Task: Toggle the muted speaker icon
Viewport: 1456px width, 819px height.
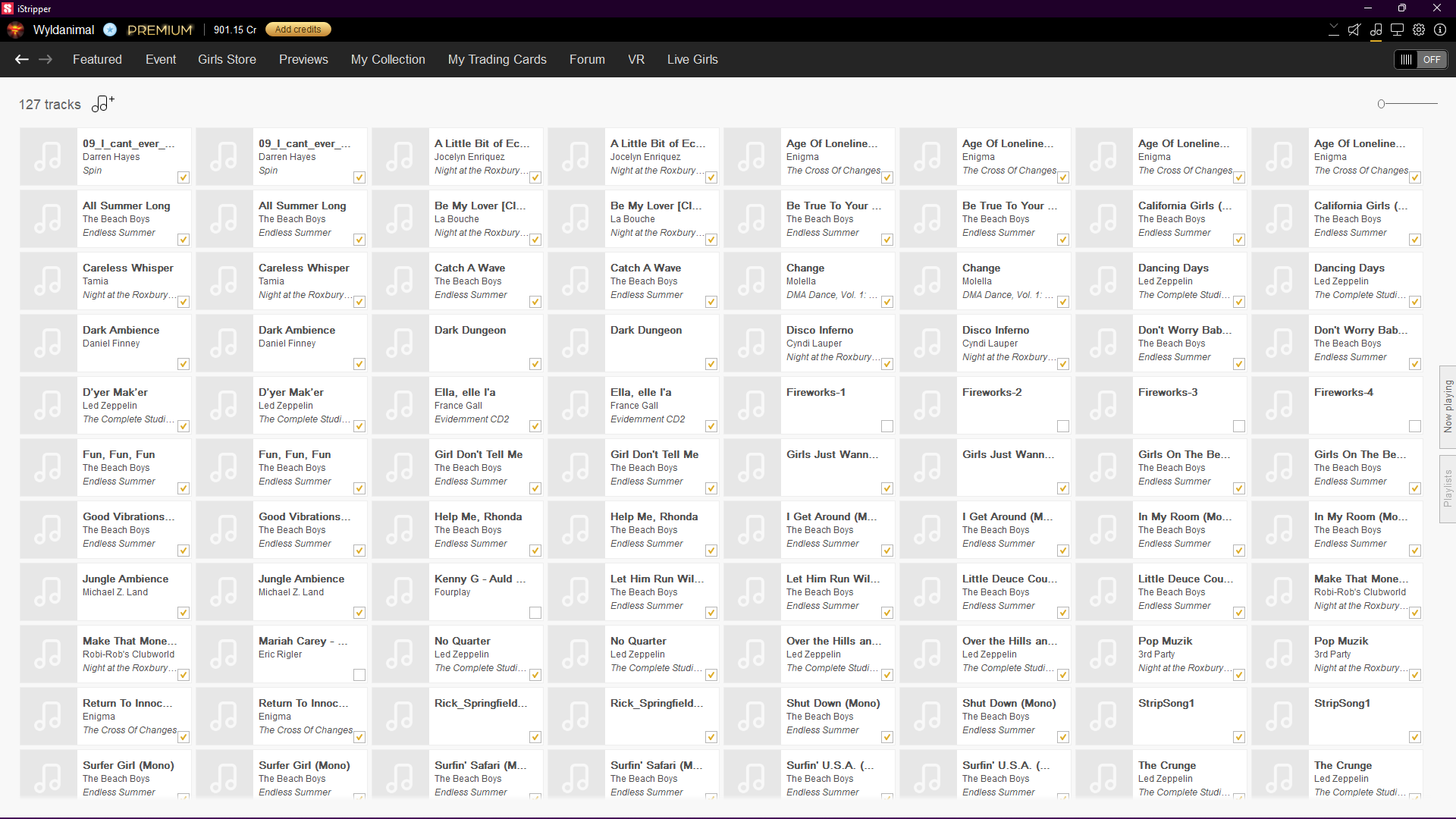Action: (x=1354, y=30)
